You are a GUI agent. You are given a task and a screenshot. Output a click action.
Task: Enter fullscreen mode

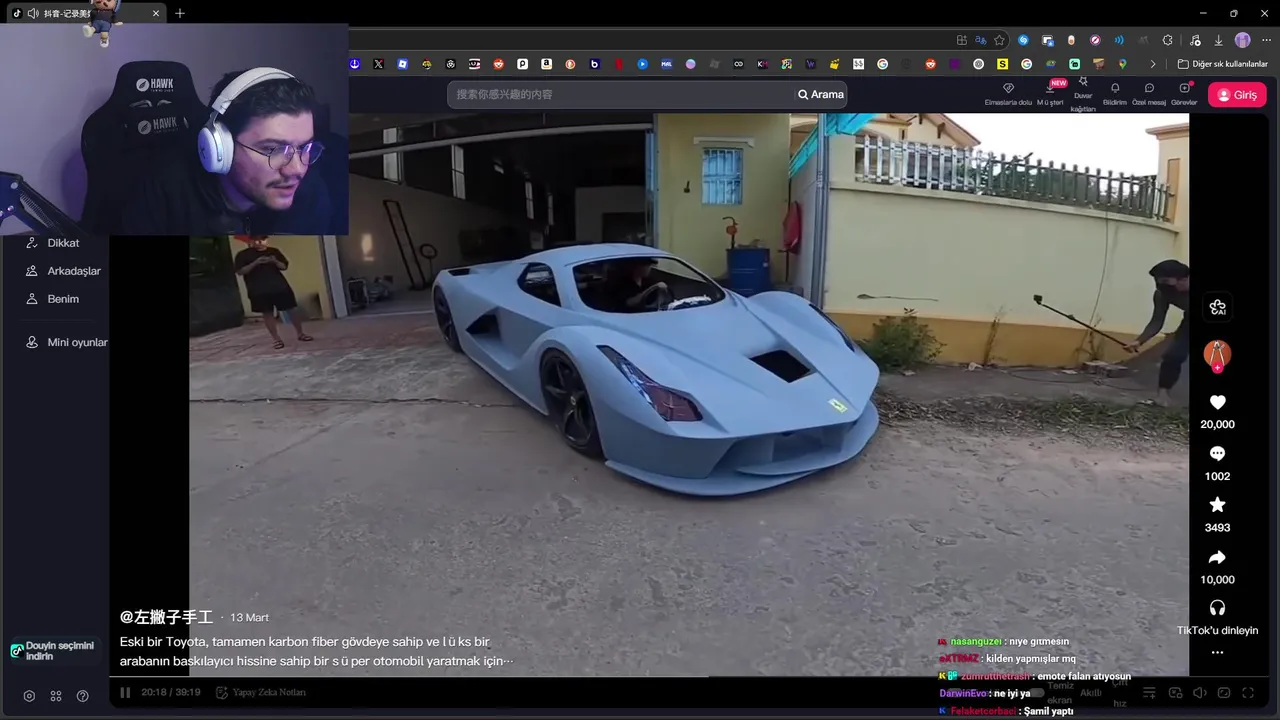pyautogui.click(x=1248, y=693)
